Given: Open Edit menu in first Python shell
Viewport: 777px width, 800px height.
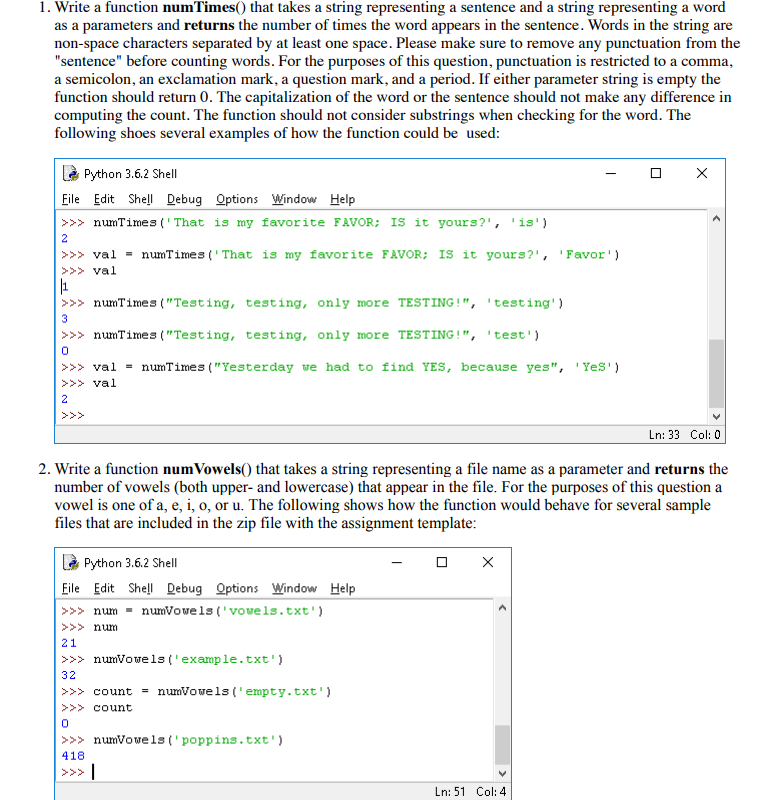Looking at the screenshot, I should pos(104,199).
